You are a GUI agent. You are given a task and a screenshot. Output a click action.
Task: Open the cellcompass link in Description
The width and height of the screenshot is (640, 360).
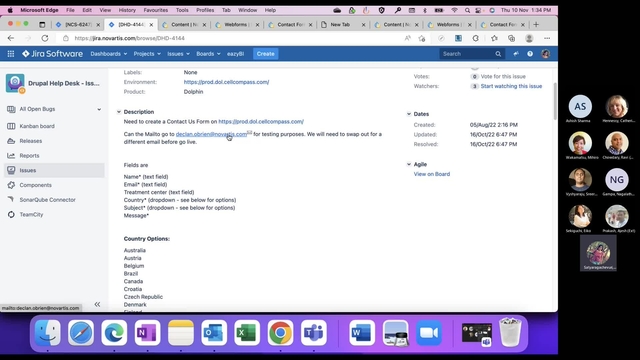click(x=261, y=122)
